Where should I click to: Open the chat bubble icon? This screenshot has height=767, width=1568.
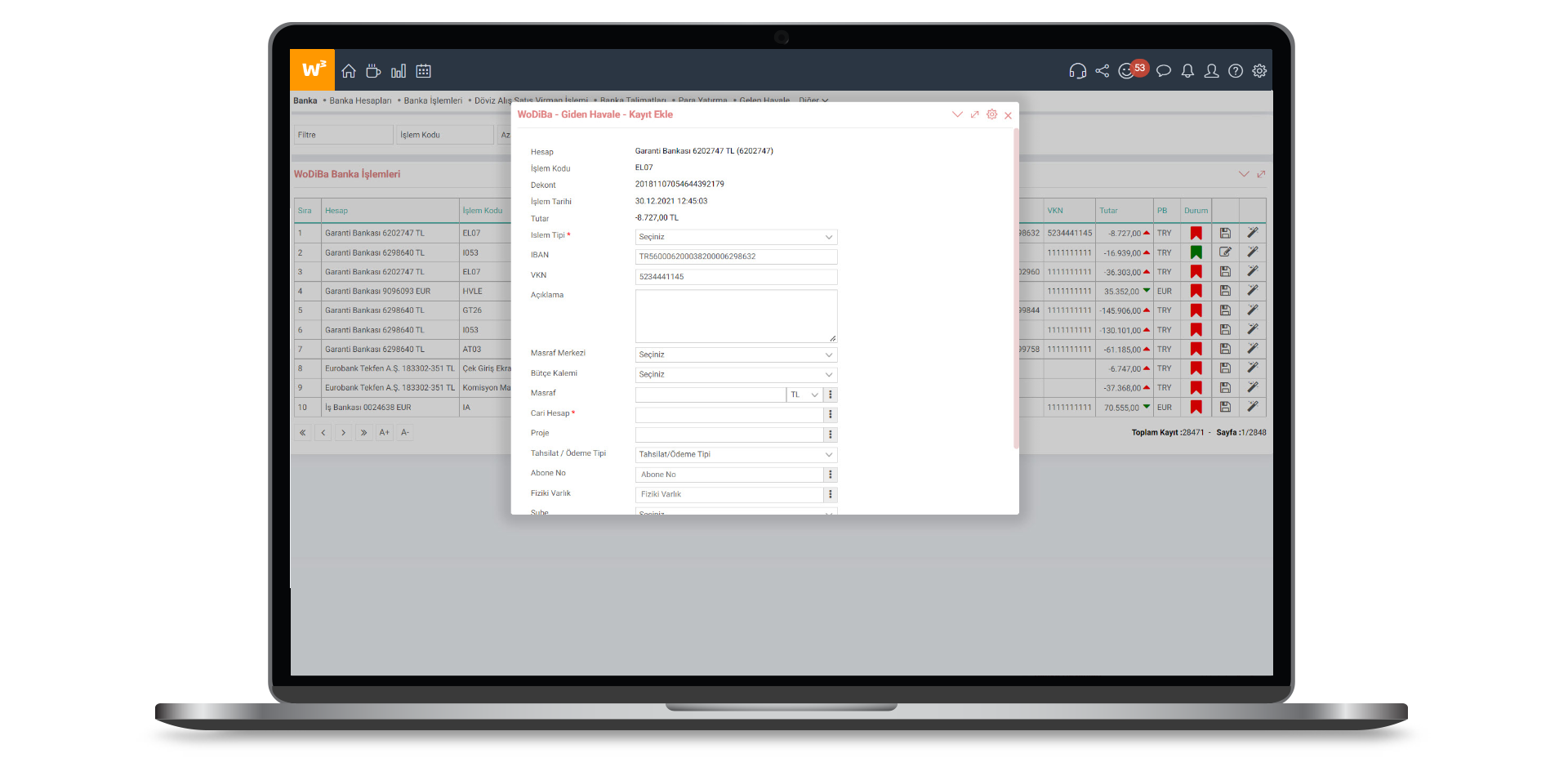point(1164,71)
